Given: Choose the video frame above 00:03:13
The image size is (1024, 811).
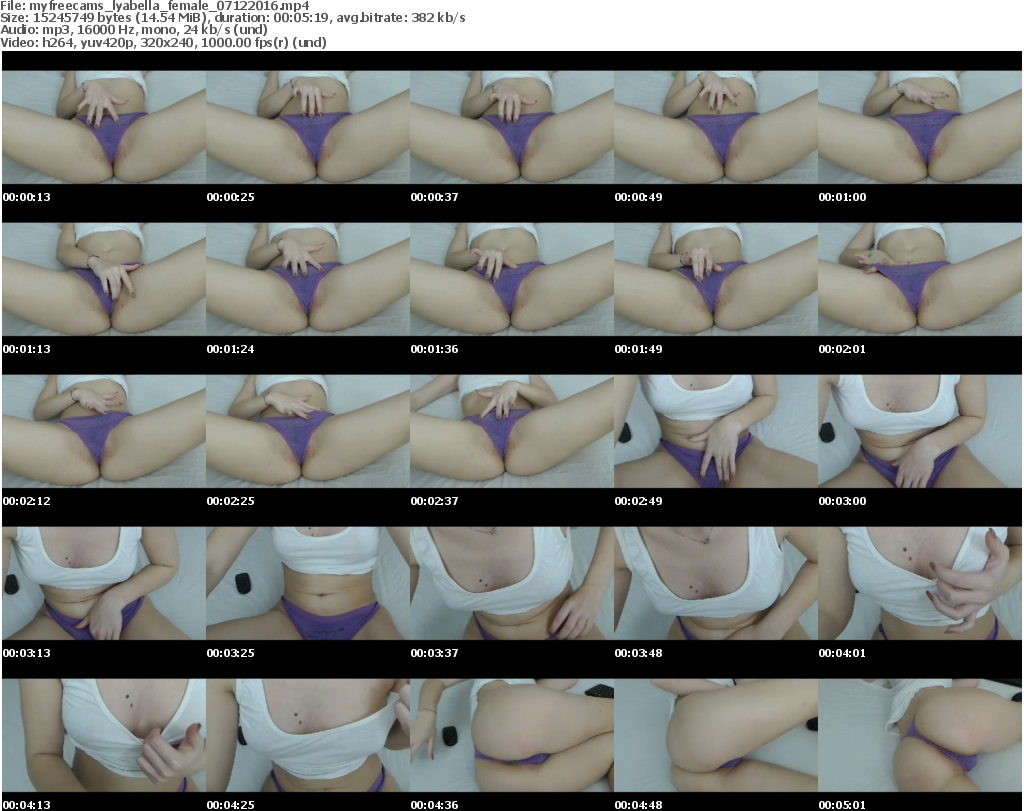Looking at the screenshot, I should pos(104,583).
